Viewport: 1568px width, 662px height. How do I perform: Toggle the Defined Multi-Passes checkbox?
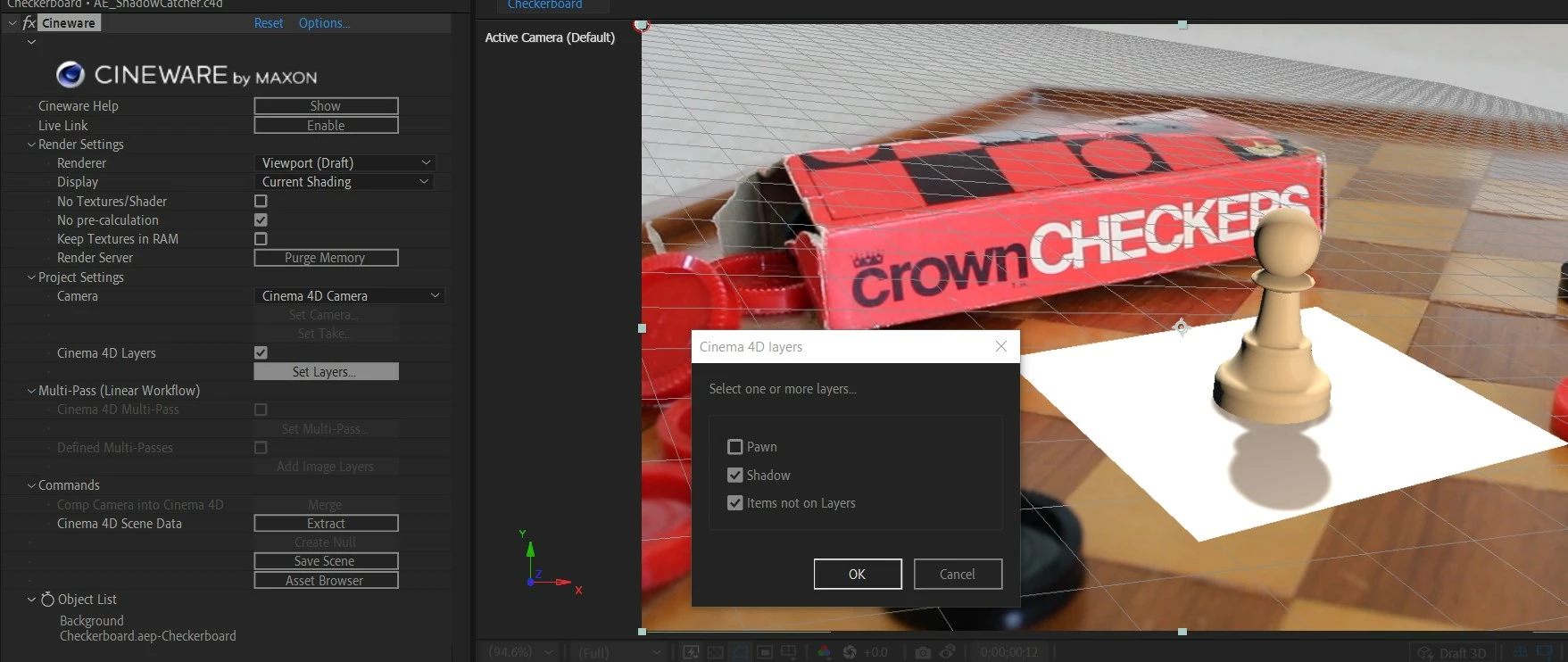(x=261, y=448)
